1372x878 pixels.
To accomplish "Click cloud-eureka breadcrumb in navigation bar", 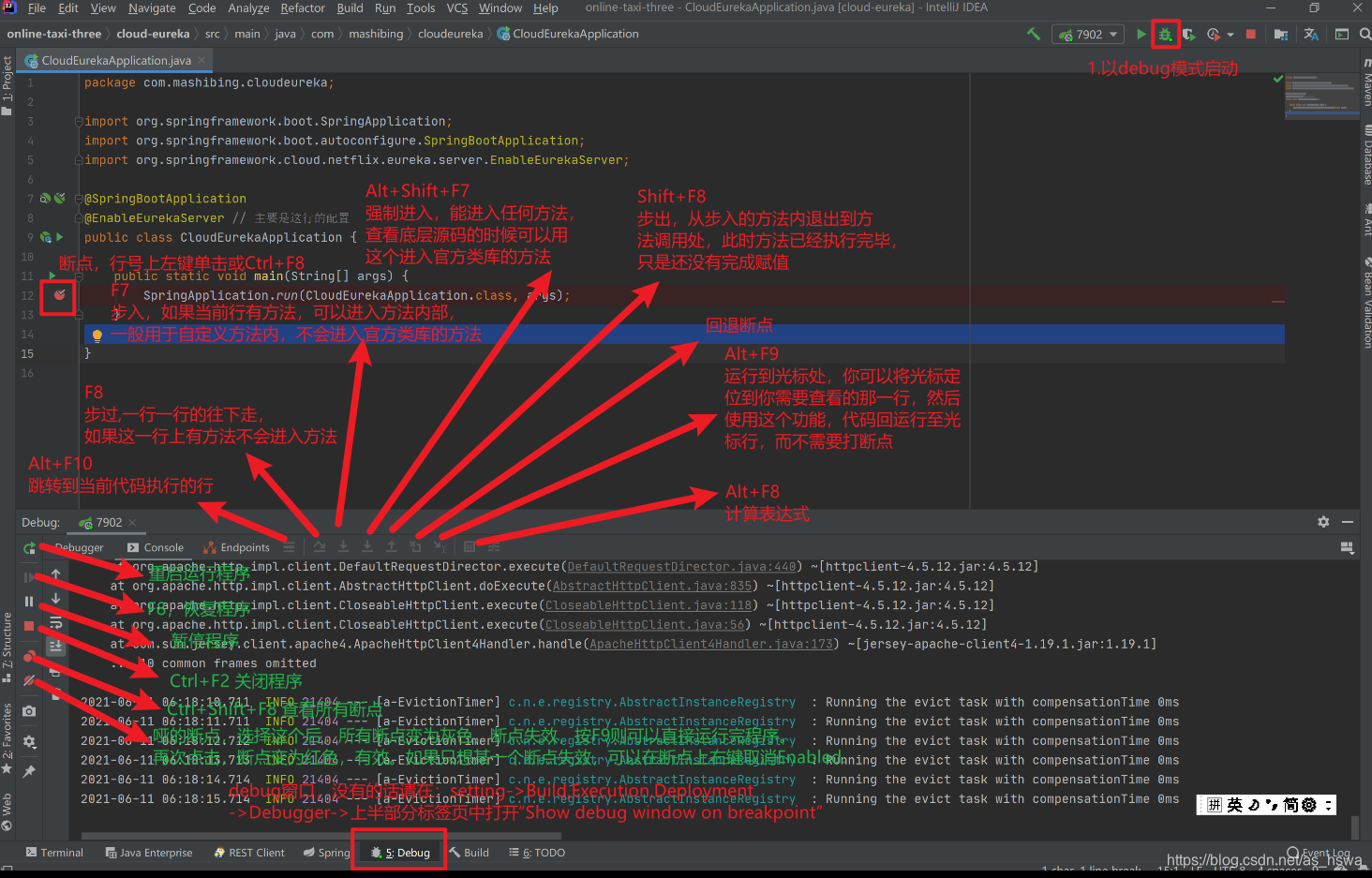I will (153, 34).
